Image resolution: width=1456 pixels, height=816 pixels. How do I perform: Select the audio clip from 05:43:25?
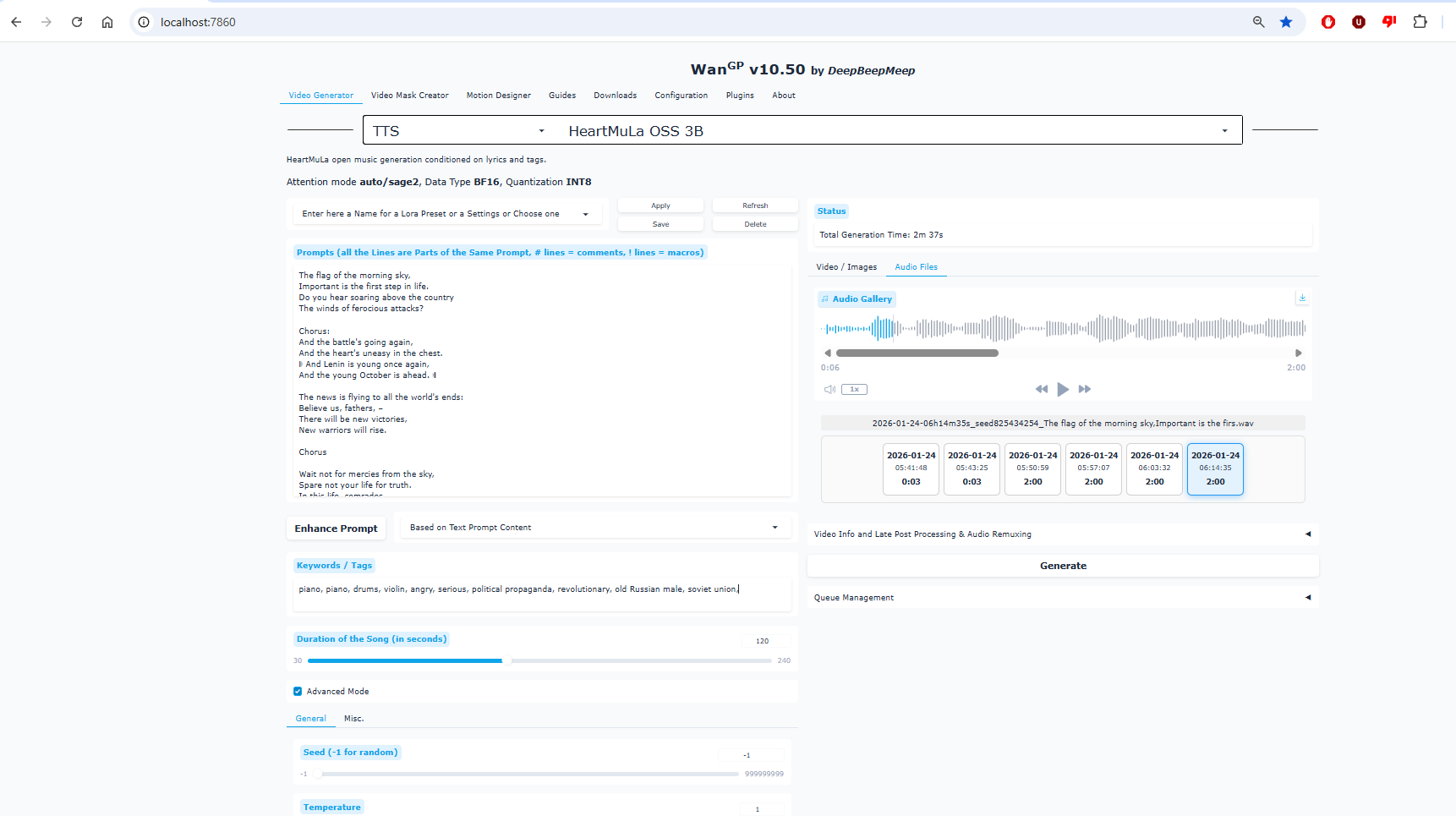coord(972,468)
